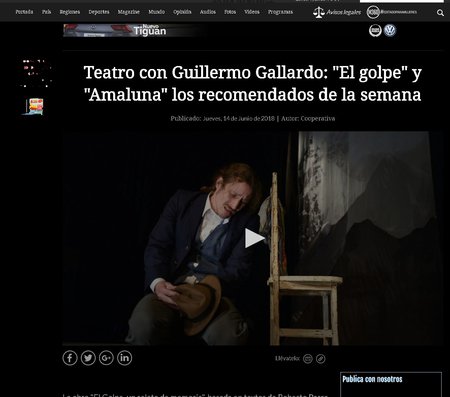450x397 pixels.
Task: Open the Publica con nosotros box
Action: click(x=391, y=384)
